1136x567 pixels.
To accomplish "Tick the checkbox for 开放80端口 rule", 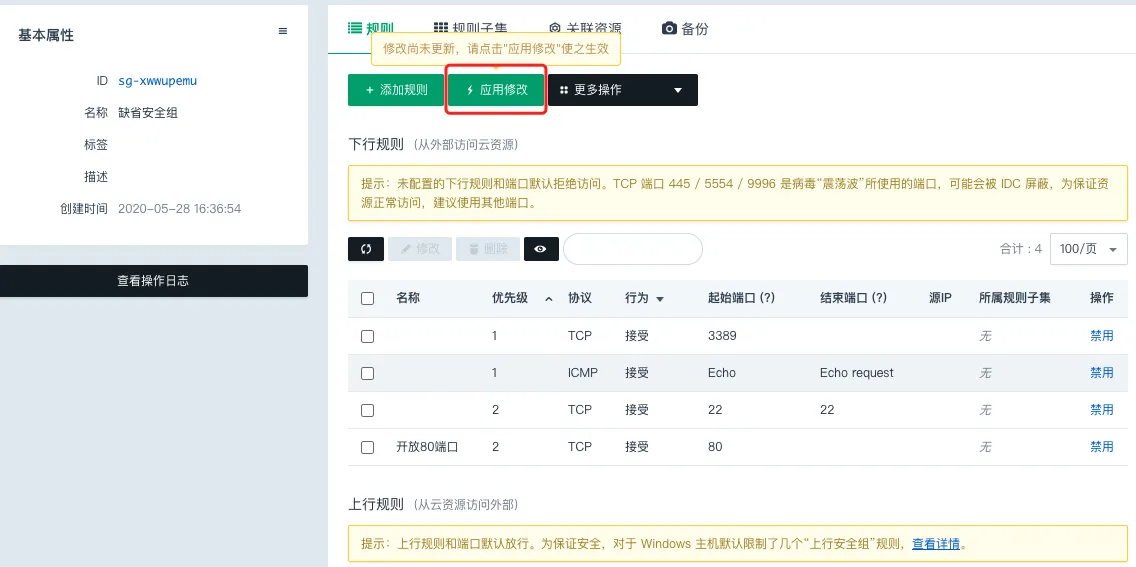I will pos(367,447).
